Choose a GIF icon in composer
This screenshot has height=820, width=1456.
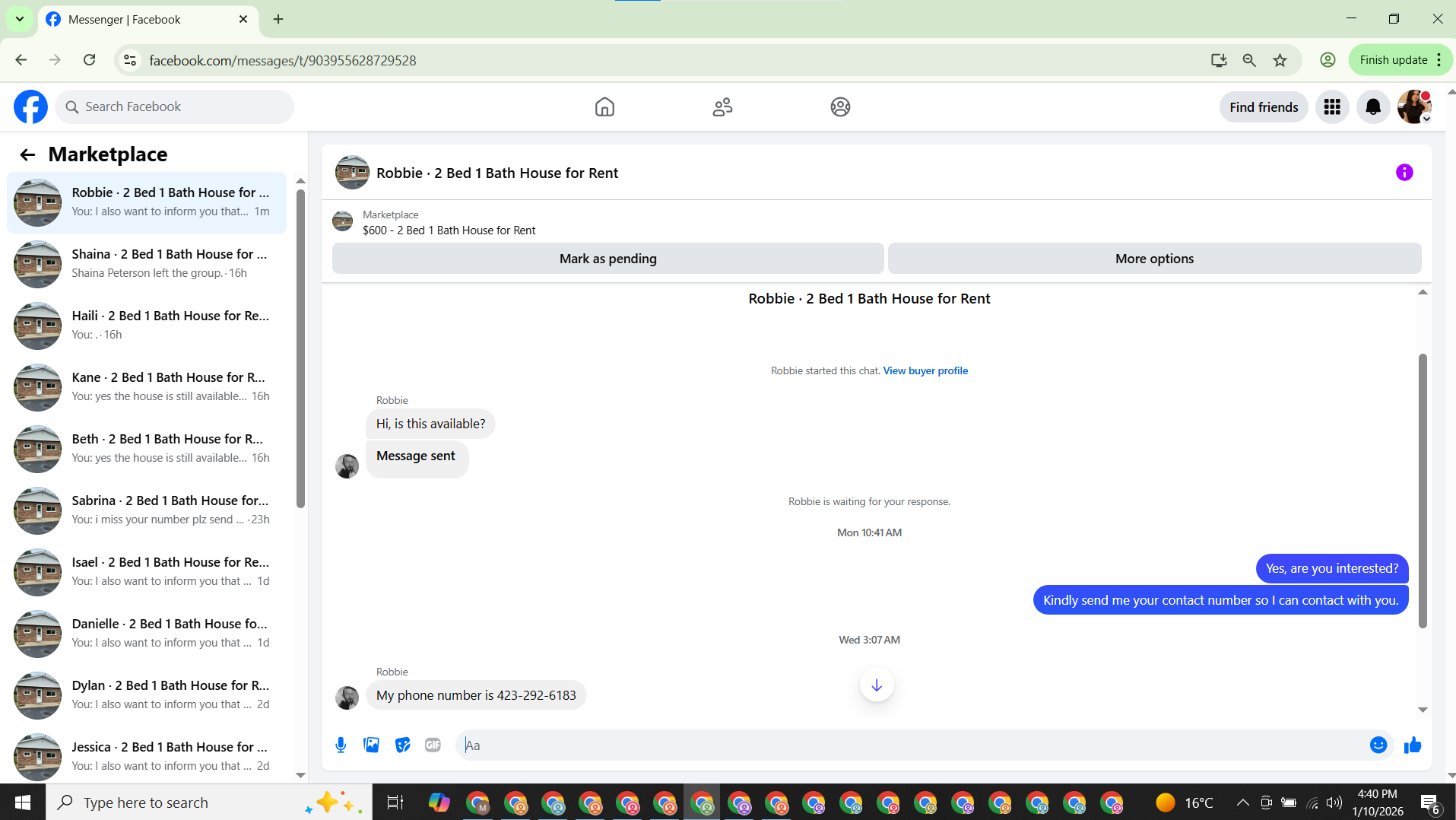click(433, 745)
